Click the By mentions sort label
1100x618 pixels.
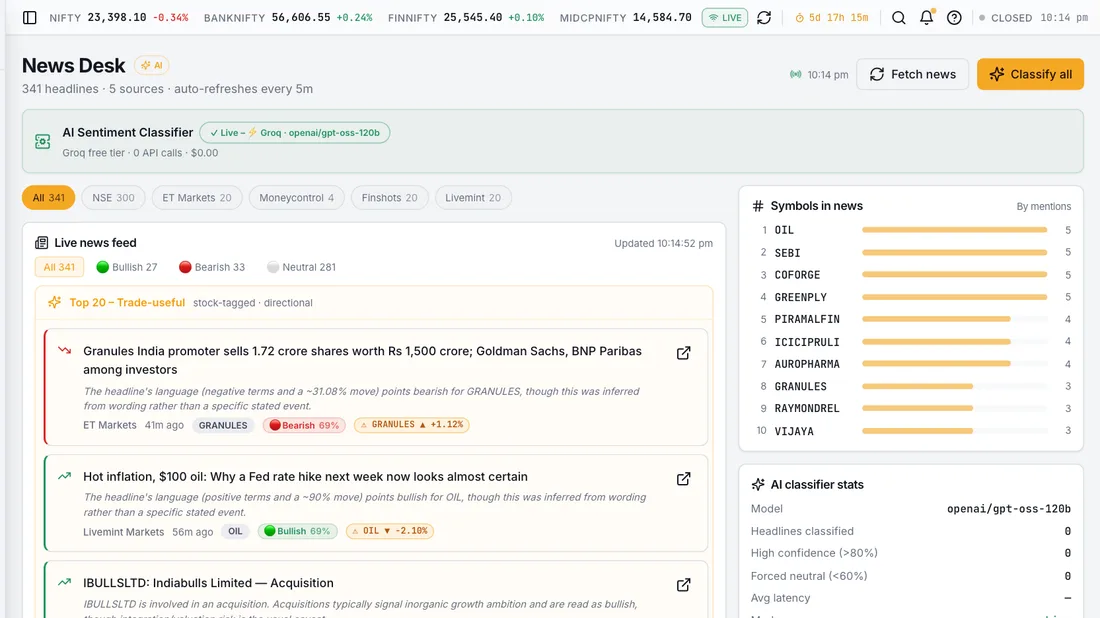[x=1043, y=206]
